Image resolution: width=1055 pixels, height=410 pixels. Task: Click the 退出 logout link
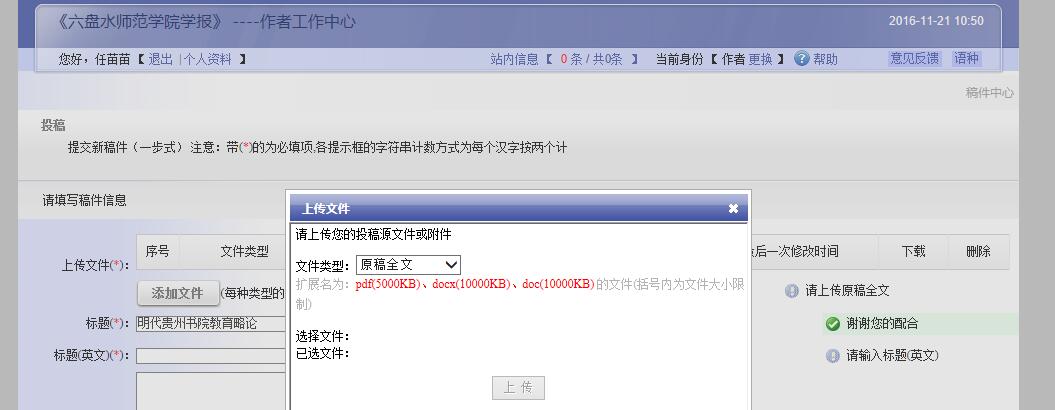pyautogui.click(x=161, y=59)
